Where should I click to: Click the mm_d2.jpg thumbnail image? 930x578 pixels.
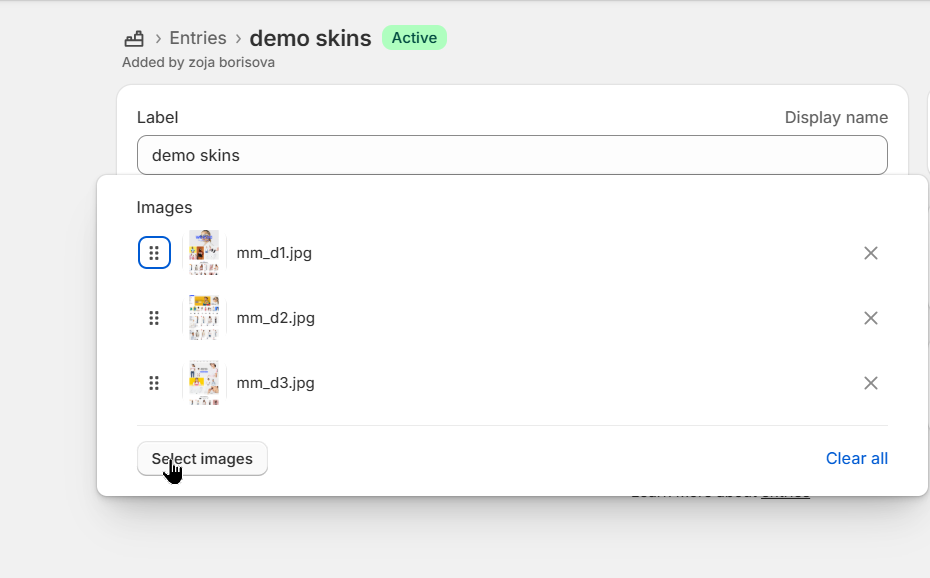point(204,318)
